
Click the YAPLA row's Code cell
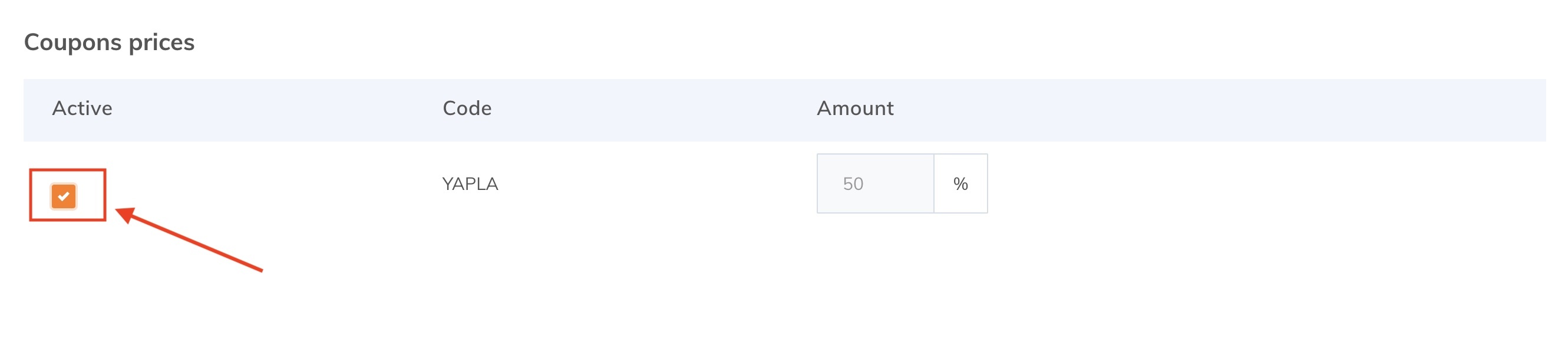470,183
